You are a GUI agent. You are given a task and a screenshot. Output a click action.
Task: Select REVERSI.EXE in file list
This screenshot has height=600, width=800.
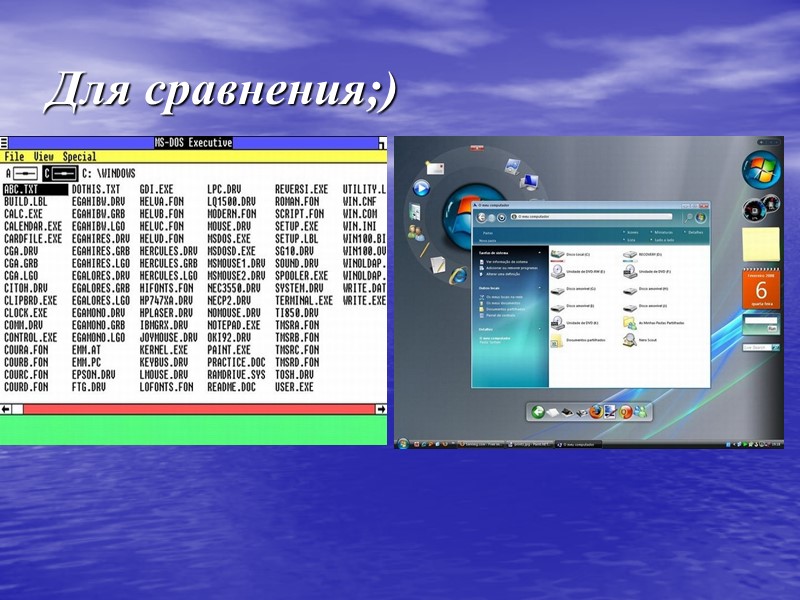pos(302,189)
